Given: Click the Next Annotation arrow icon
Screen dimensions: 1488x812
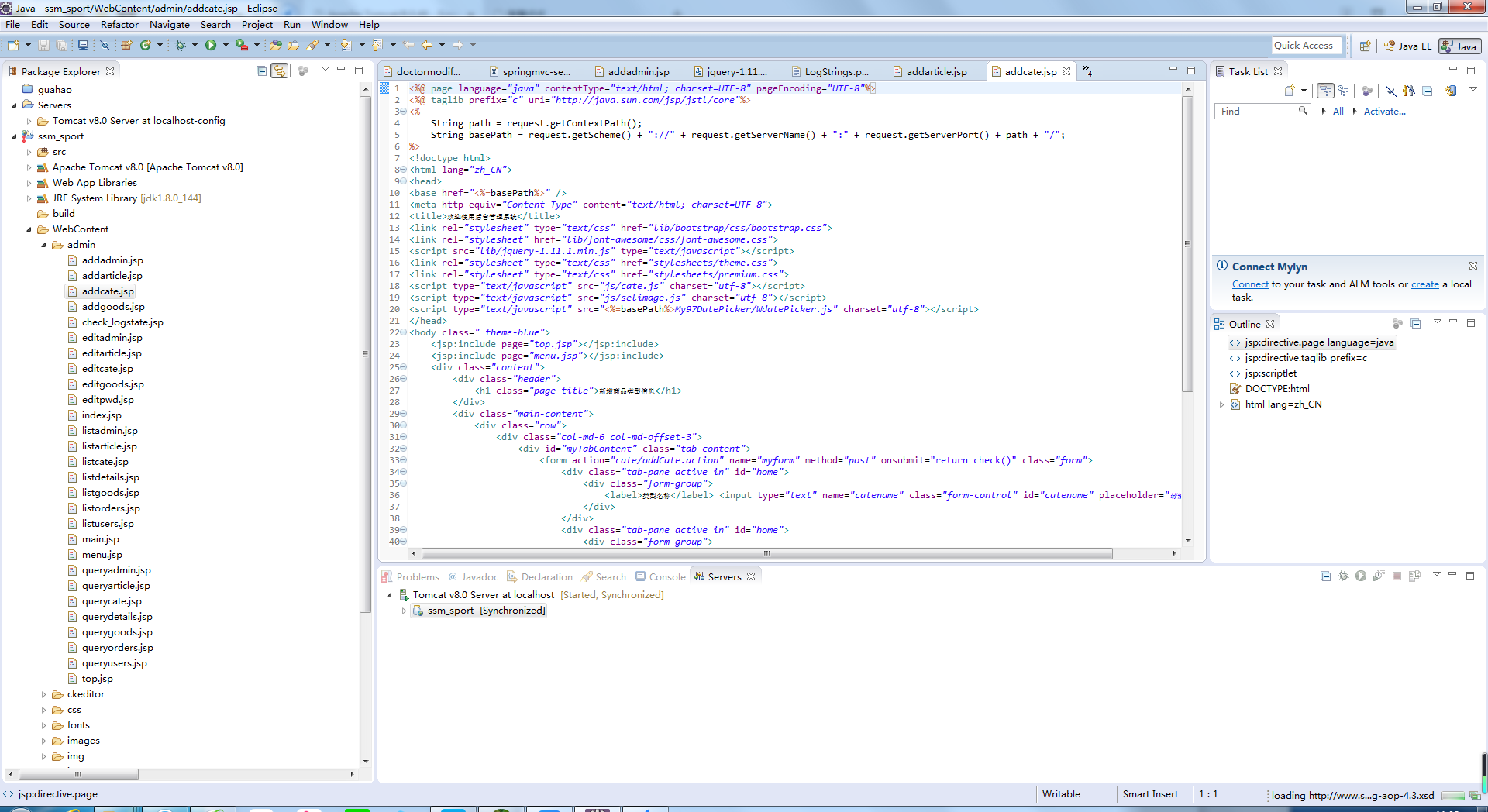Looking at the screenshot, I should pos(346,46).
